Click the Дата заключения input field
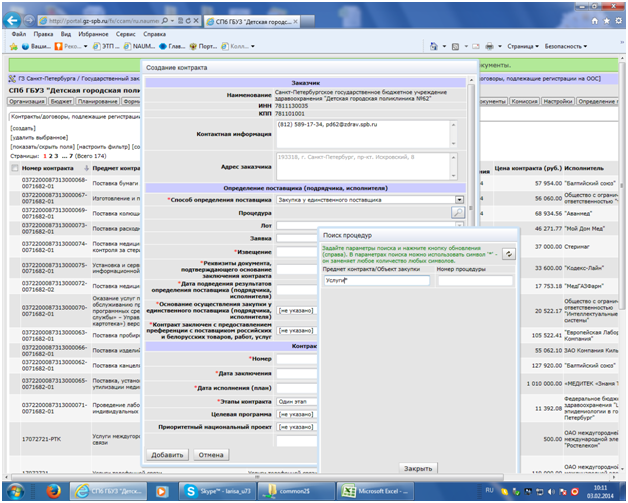The image size is (628, 503). pos(297,374)
